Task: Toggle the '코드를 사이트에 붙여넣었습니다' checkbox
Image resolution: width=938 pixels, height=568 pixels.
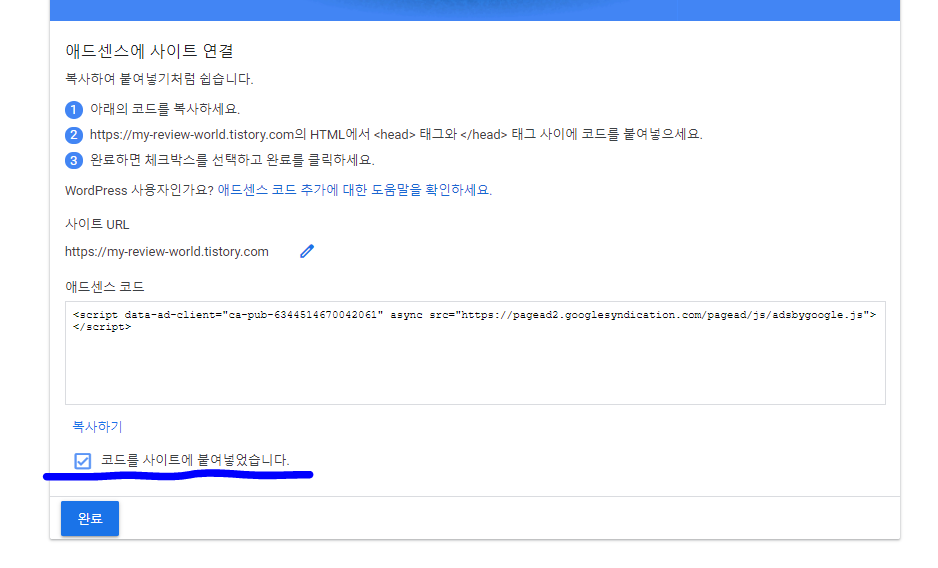Action: (x=83, y=461)
